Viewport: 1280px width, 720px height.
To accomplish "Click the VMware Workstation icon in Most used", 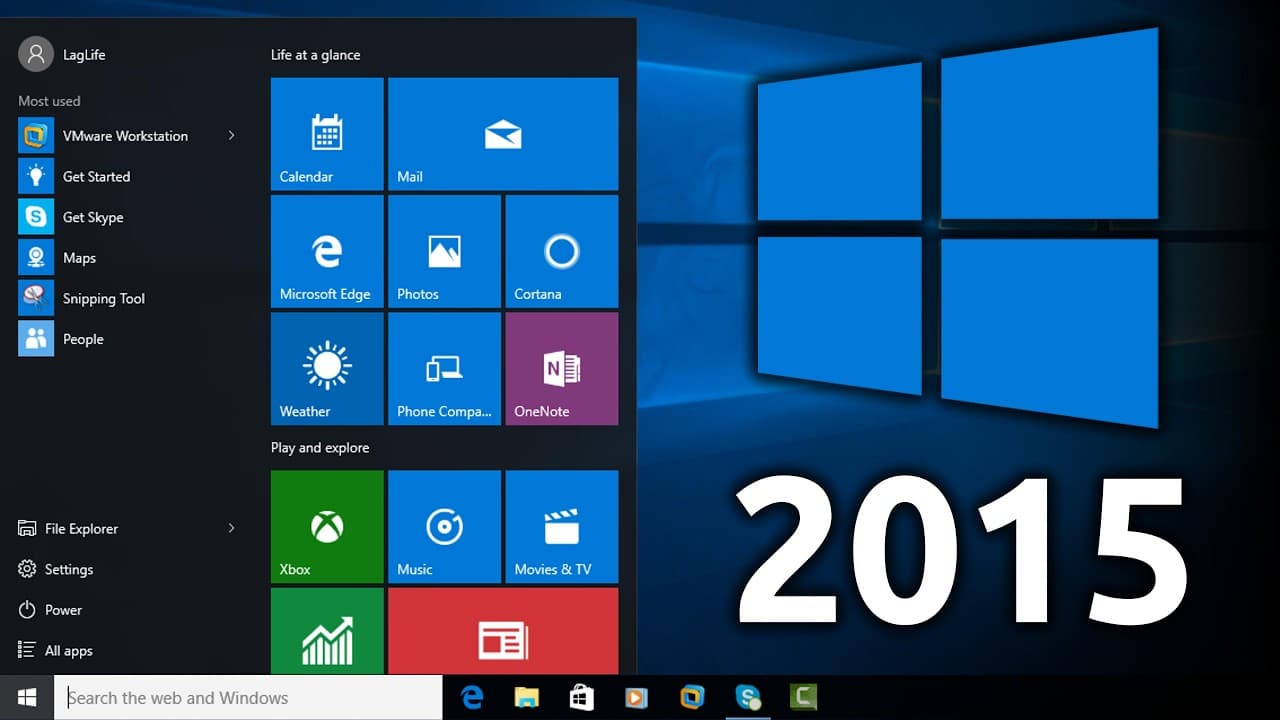I will click(36, 135).
